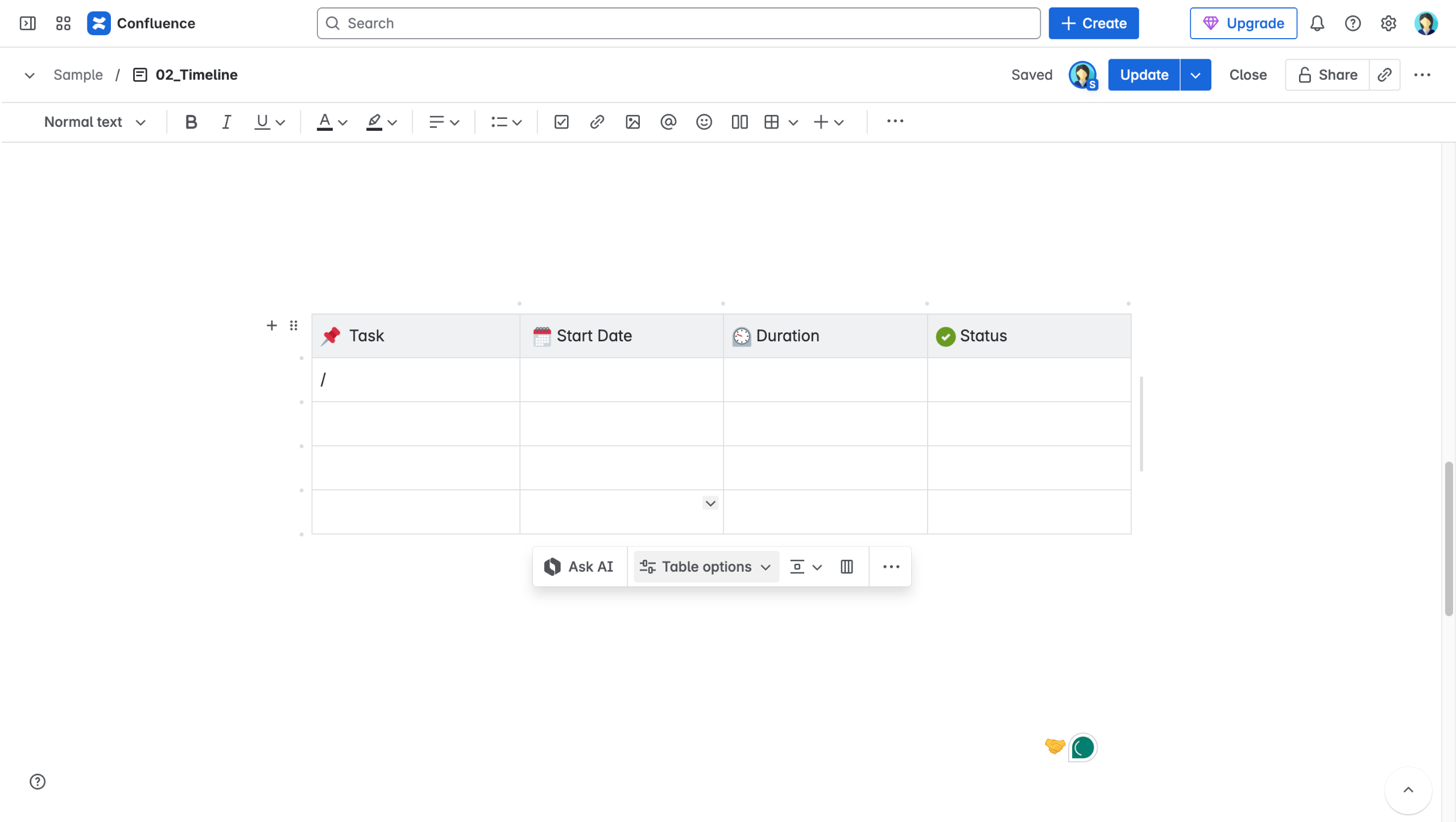
Task: Insert an action item checkbox from toolbar
Action: tap(561, 122)
